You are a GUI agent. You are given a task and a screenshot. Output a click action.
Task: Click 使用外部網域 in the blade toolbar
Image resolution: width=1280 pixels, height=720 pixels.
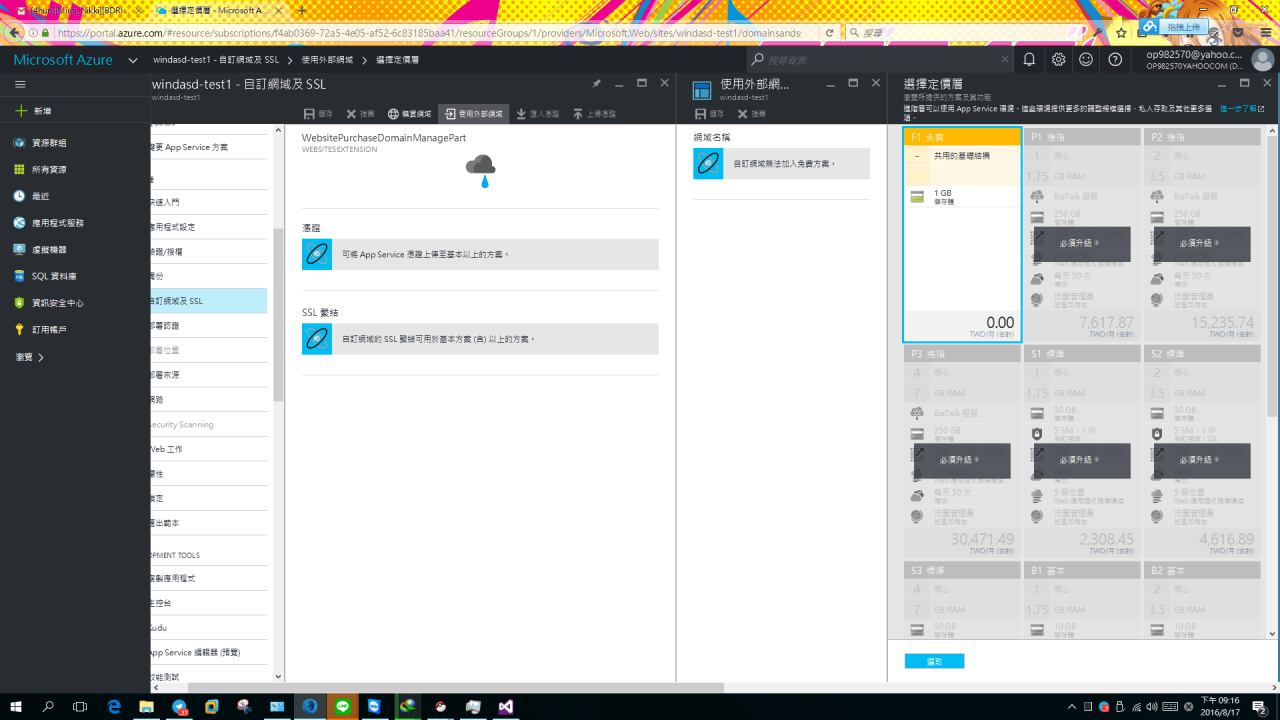click(473, 114)
